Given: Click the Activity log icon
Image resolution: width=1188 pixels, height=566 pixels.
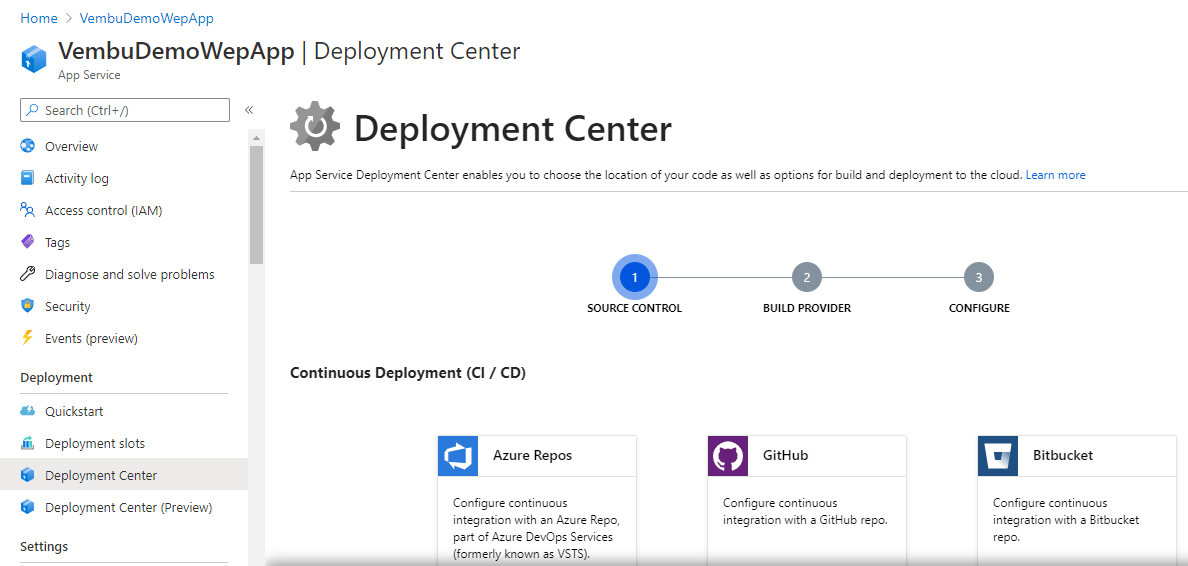Looking at the screenshot, I should (28, 179).
